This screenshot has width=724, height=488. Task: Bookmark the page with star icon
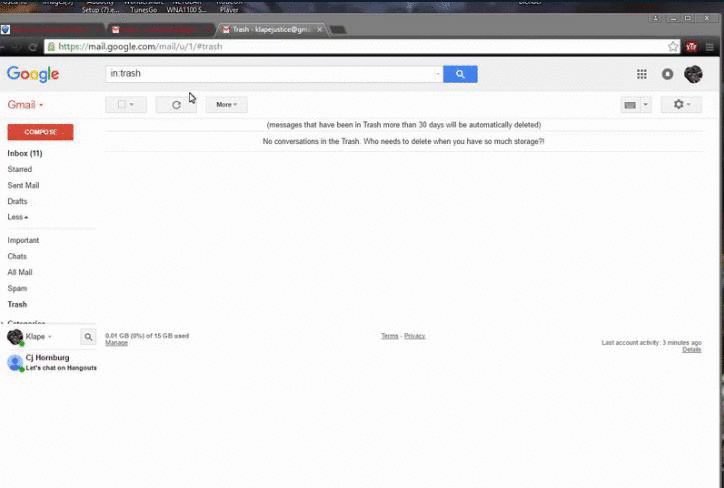tap(673, 47)
